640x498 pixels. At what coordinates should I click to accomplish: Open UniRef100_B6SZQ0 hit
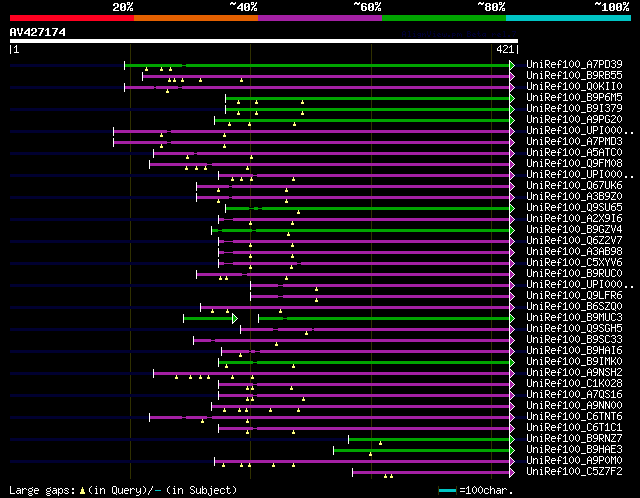[574, 307]
